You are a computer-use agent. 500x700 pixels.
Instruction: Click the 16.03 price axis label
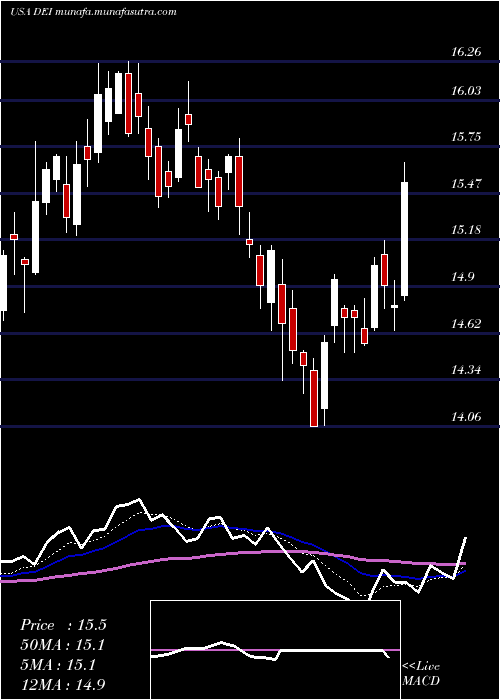point(466,91)
